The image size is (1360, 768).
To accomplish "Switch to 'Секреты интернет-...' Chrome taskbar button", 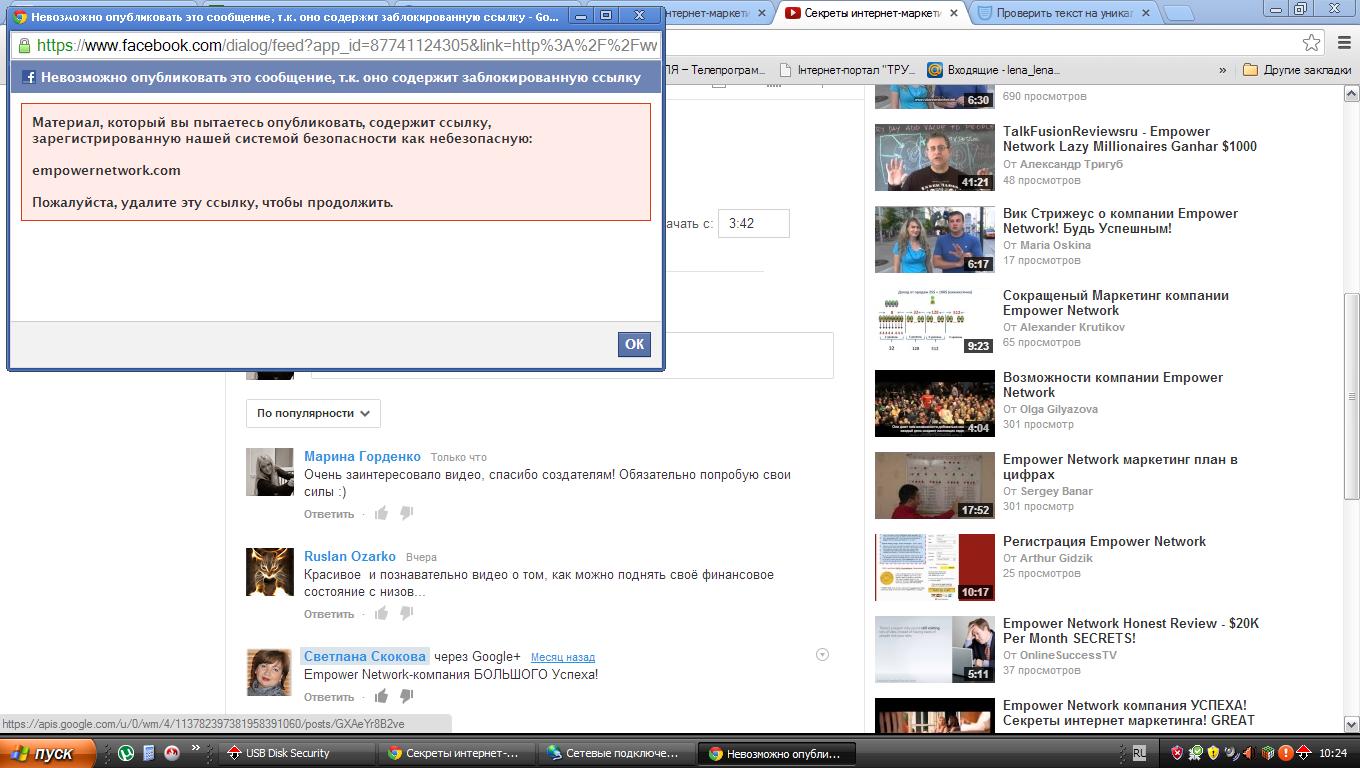I will pyautogui.click(x=459, y=753).
